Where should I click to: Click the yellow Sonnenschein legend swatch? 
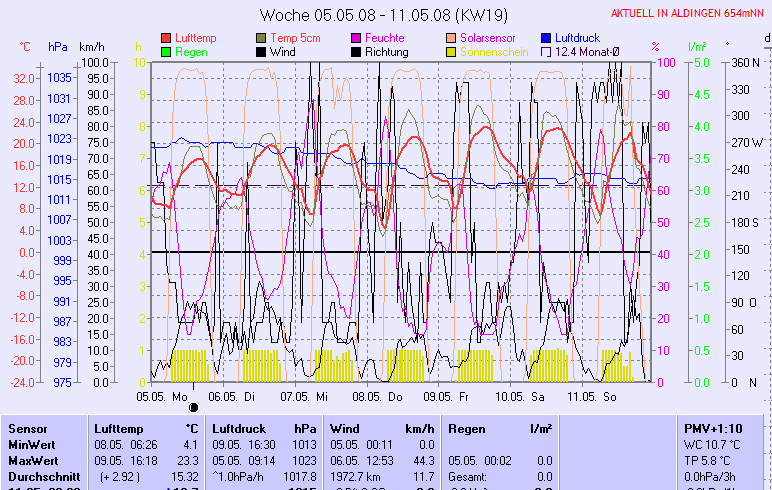[x=451, y=52]
